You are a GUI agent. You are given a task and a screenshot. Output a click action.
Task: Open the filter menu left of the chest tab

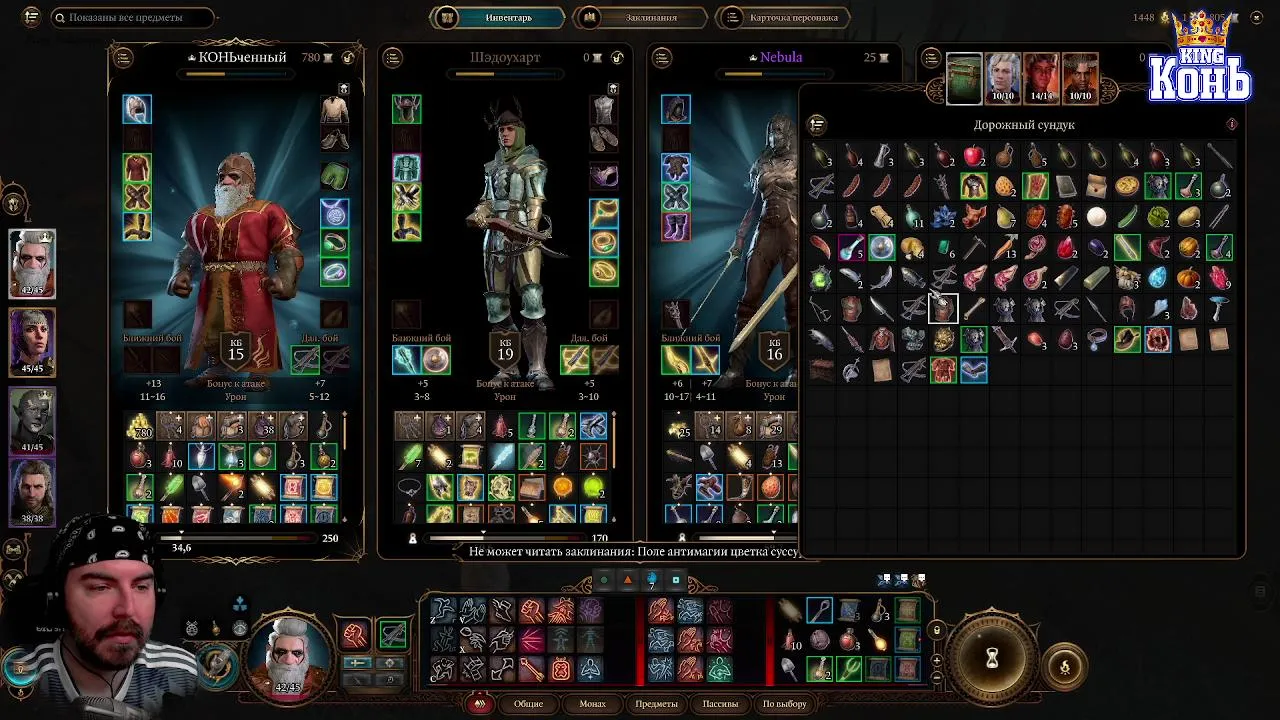[x=932, y=58]
